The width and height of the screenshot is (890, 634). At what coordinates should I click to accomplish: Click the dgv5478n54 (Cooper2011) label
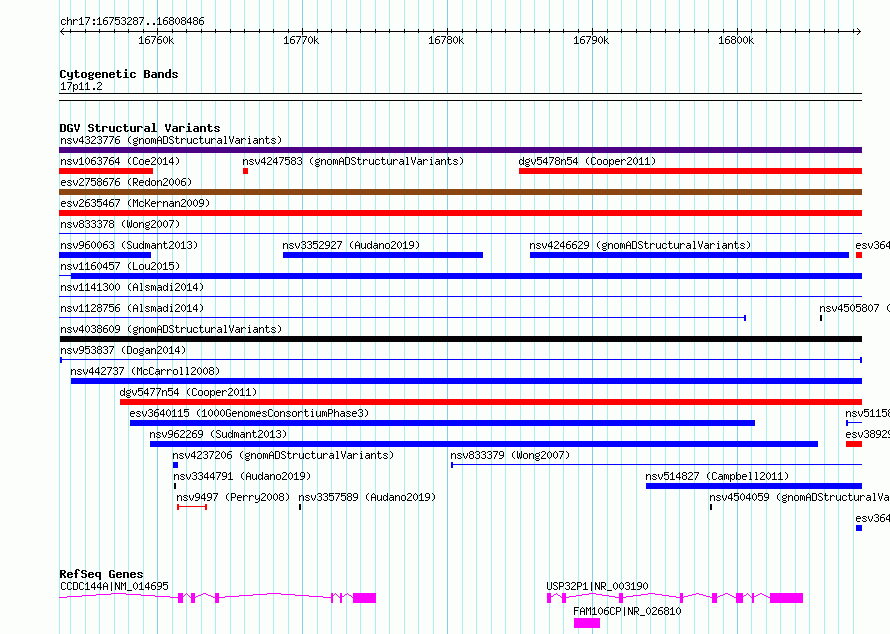pyautogui.click(x=587, y=161)
